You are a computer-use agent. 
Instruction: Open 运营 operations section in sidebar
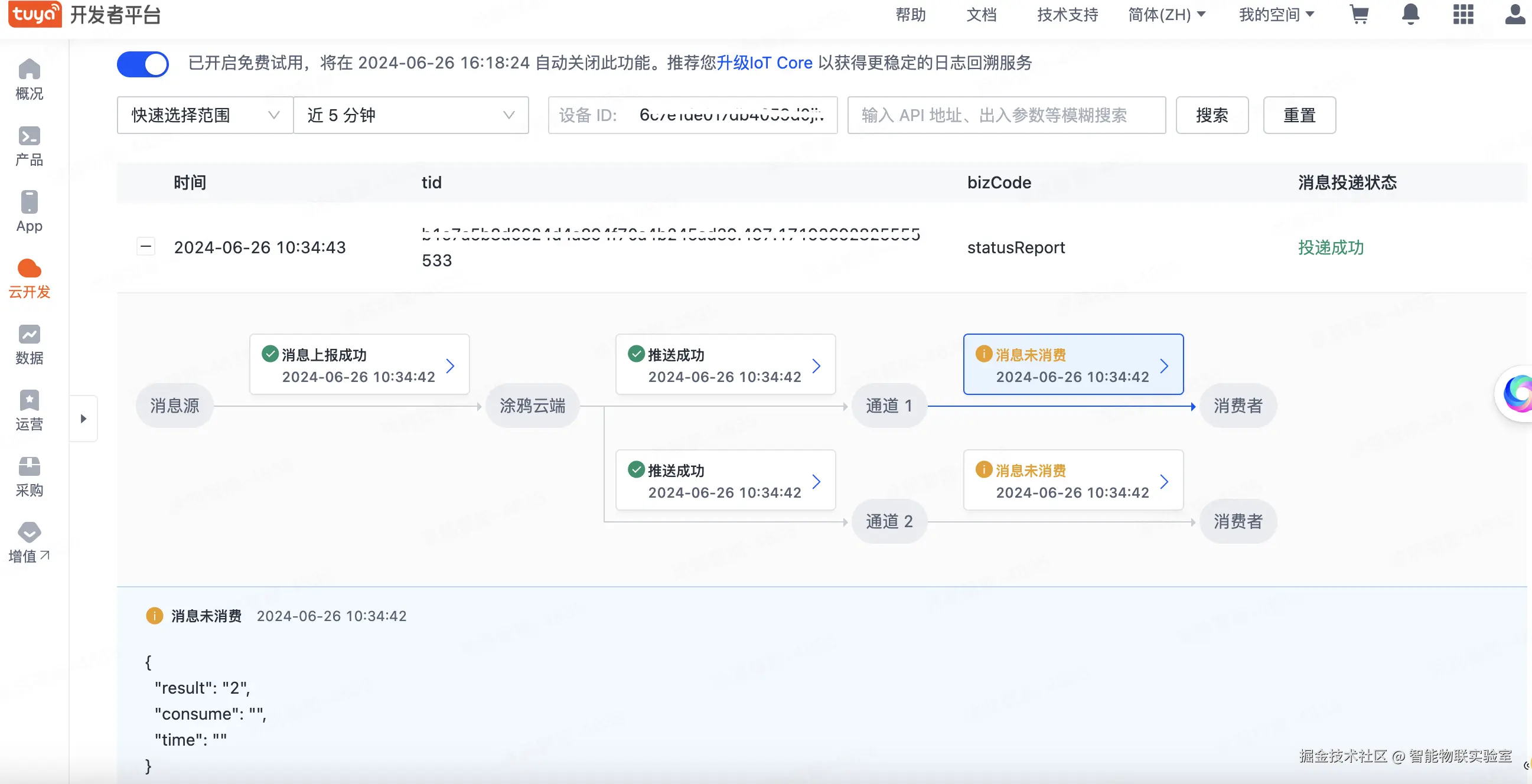pyautogui.click(x=29, y=411)
